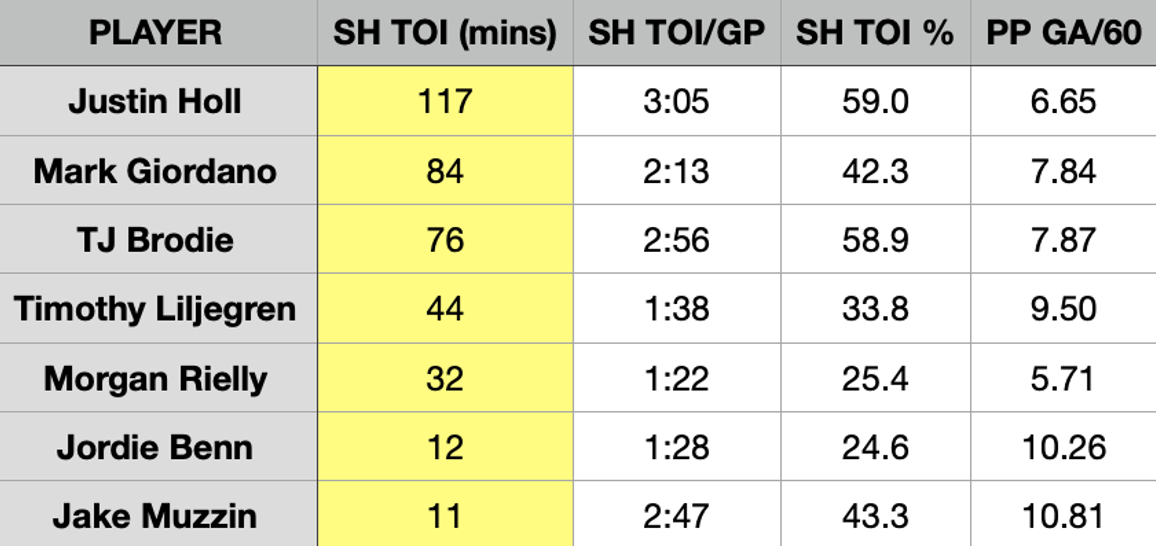Click the Jordie Benn player cell
1156x546 pixels.
pos(155,447)
